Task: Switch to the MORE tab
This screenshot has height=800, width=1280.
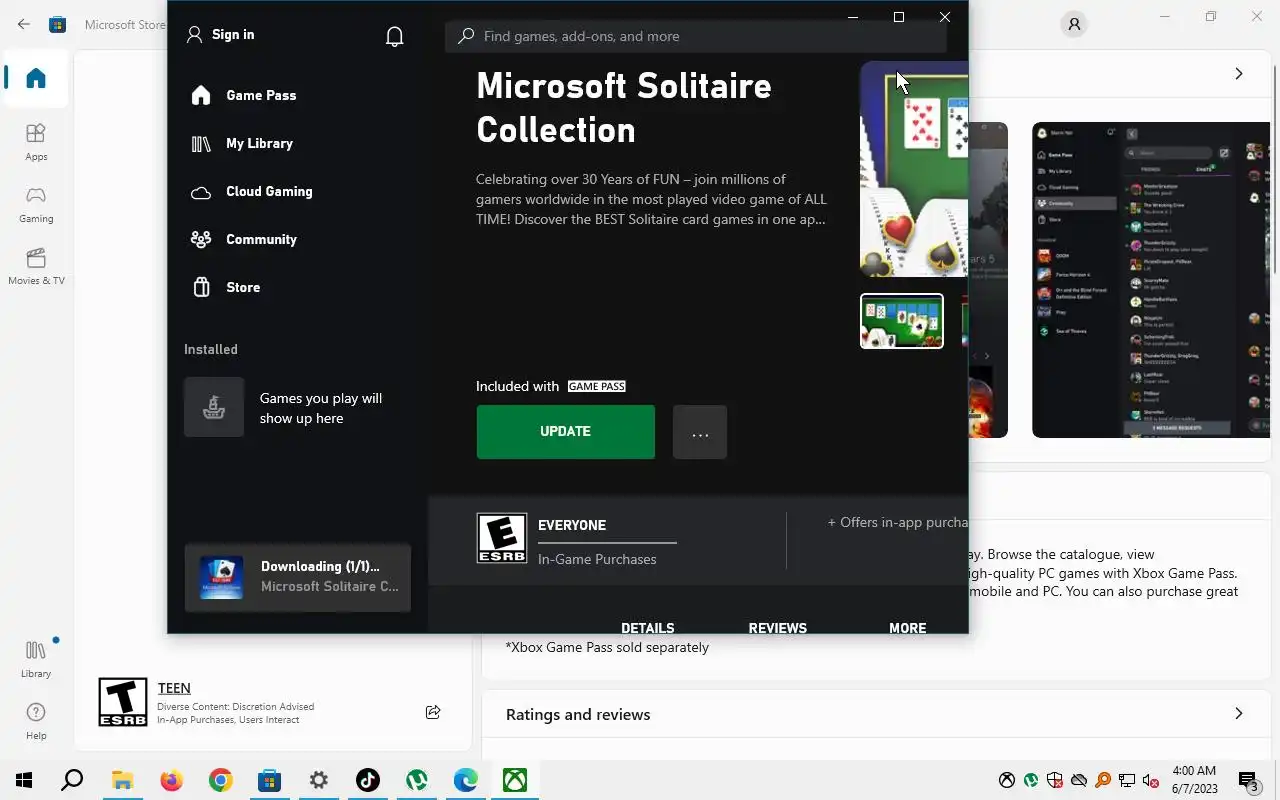Action: (x=908, y=628)
